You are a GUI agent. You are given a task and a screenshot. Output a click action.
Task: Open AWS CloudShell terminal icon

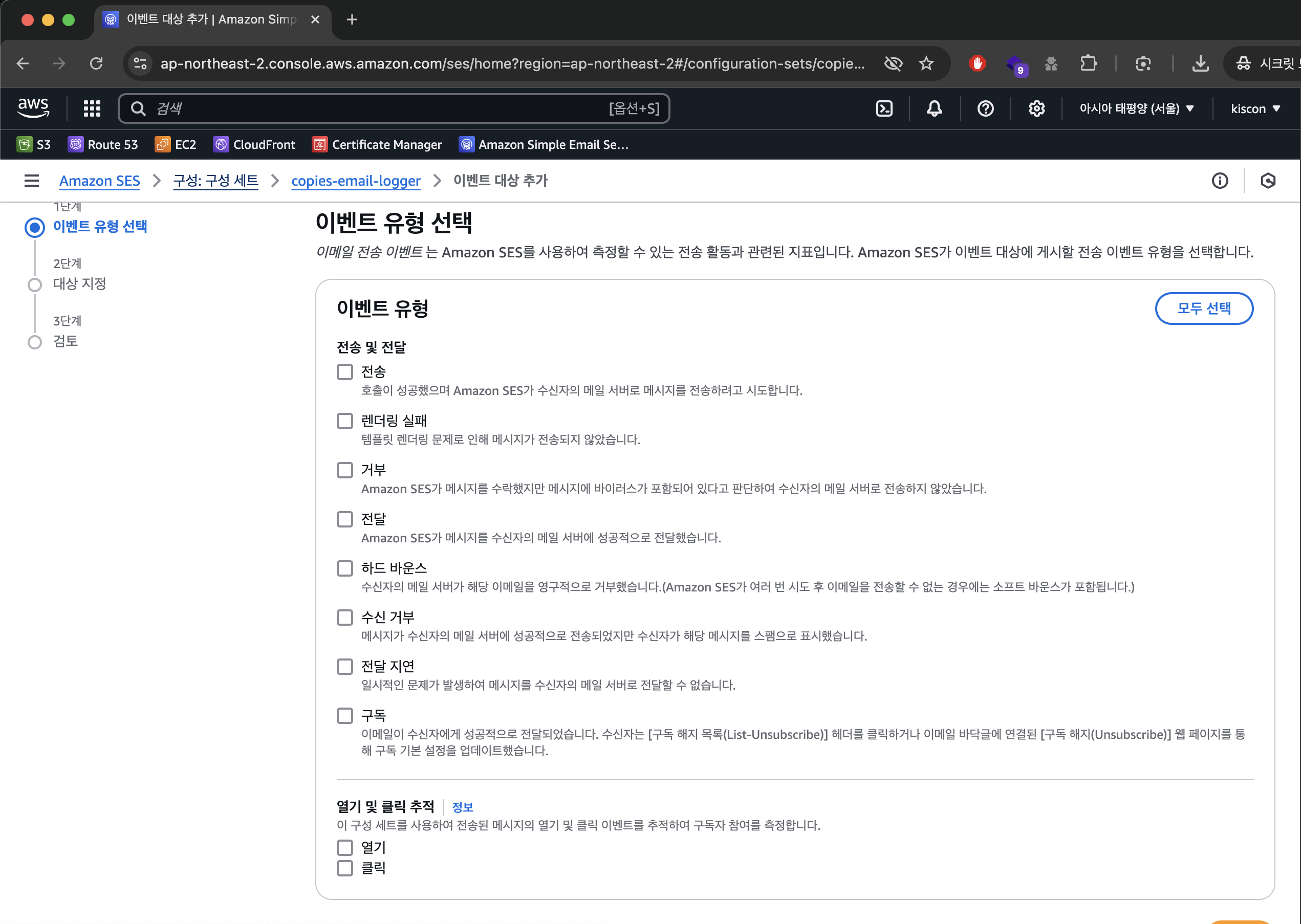click(884, 108)
